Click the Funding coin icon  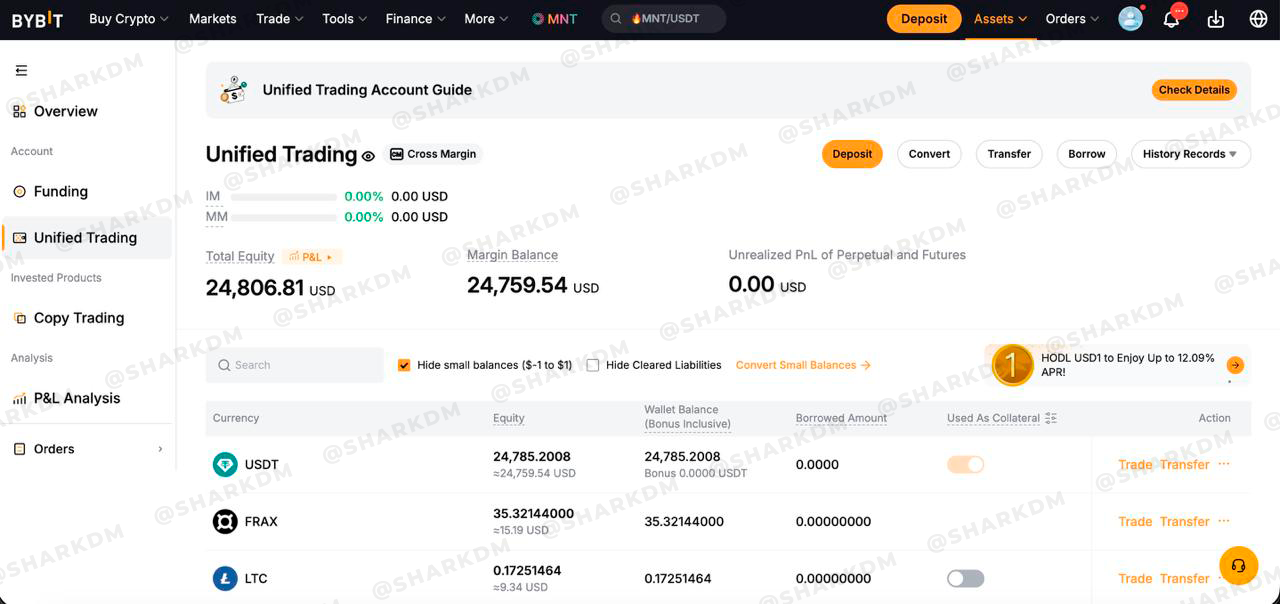[19, 191]
